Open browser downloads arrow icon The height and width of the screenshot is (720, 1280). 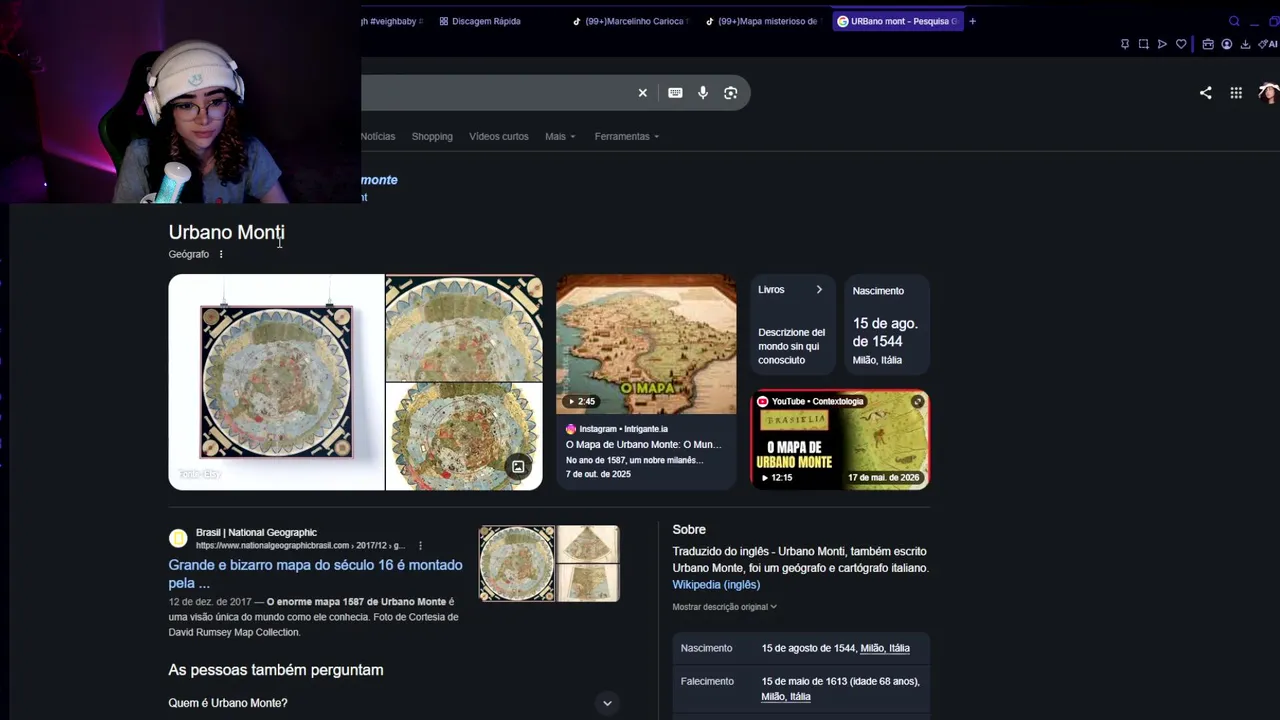point(1245,44)
